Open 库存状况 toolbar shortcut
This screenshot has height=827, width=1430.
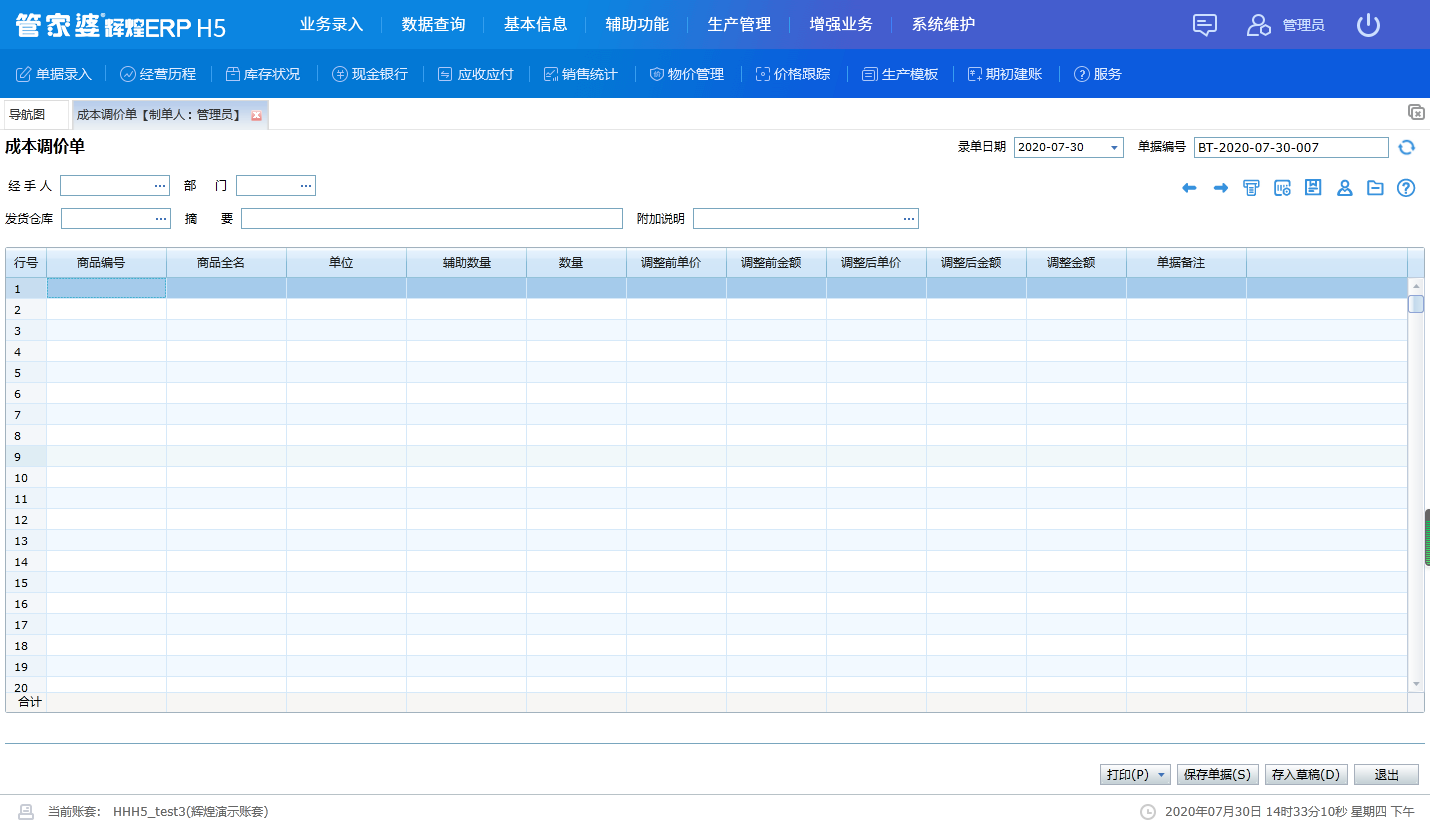[262, 74]
